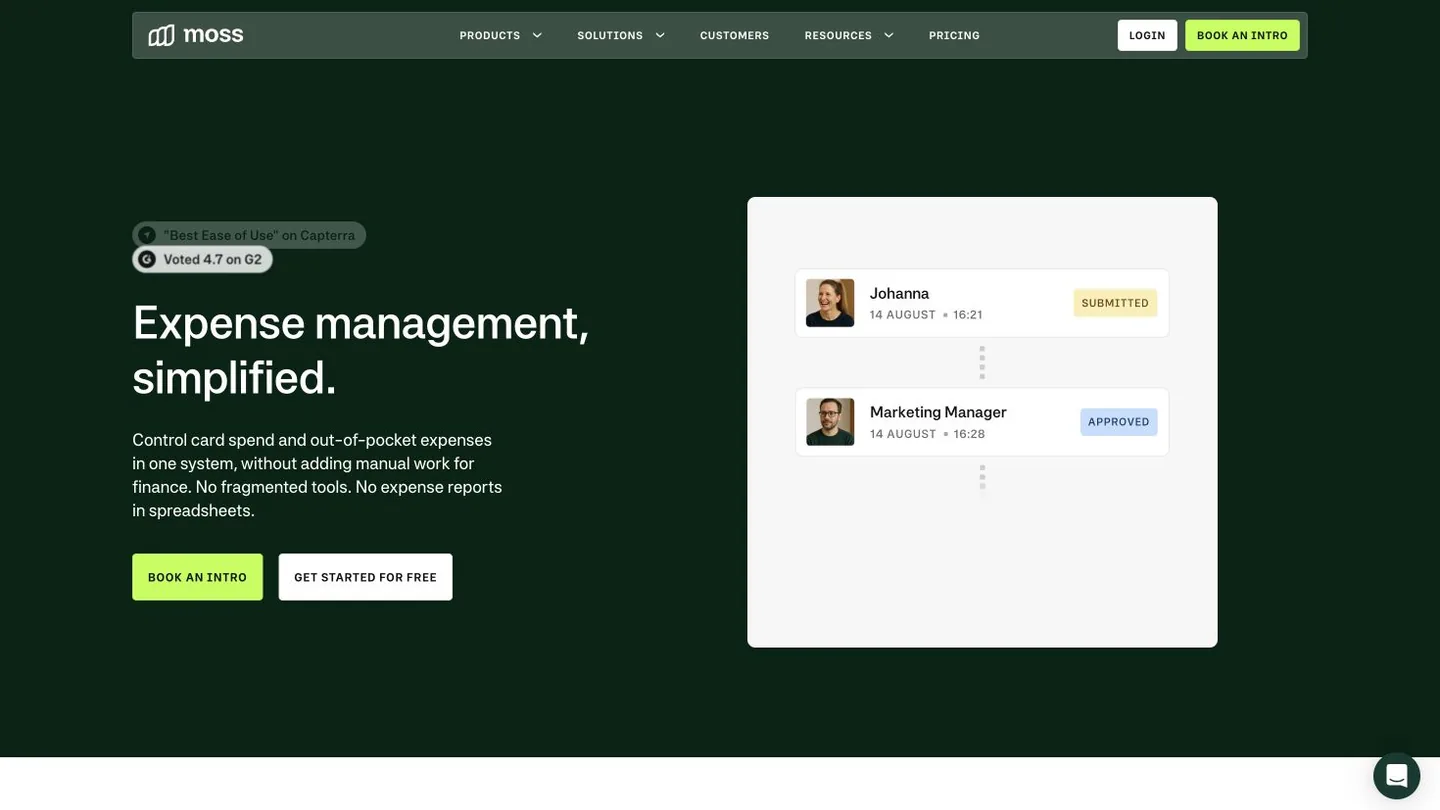Click the Submitted status tag
1440x810 pixels.
(x=1115, y=303)
